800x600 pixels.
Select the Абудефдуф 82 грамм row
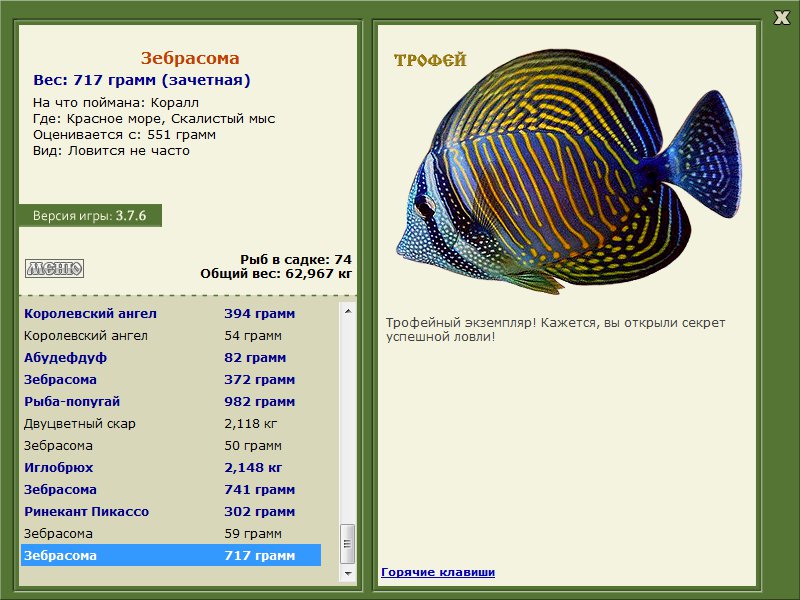[x=171, y=358]
